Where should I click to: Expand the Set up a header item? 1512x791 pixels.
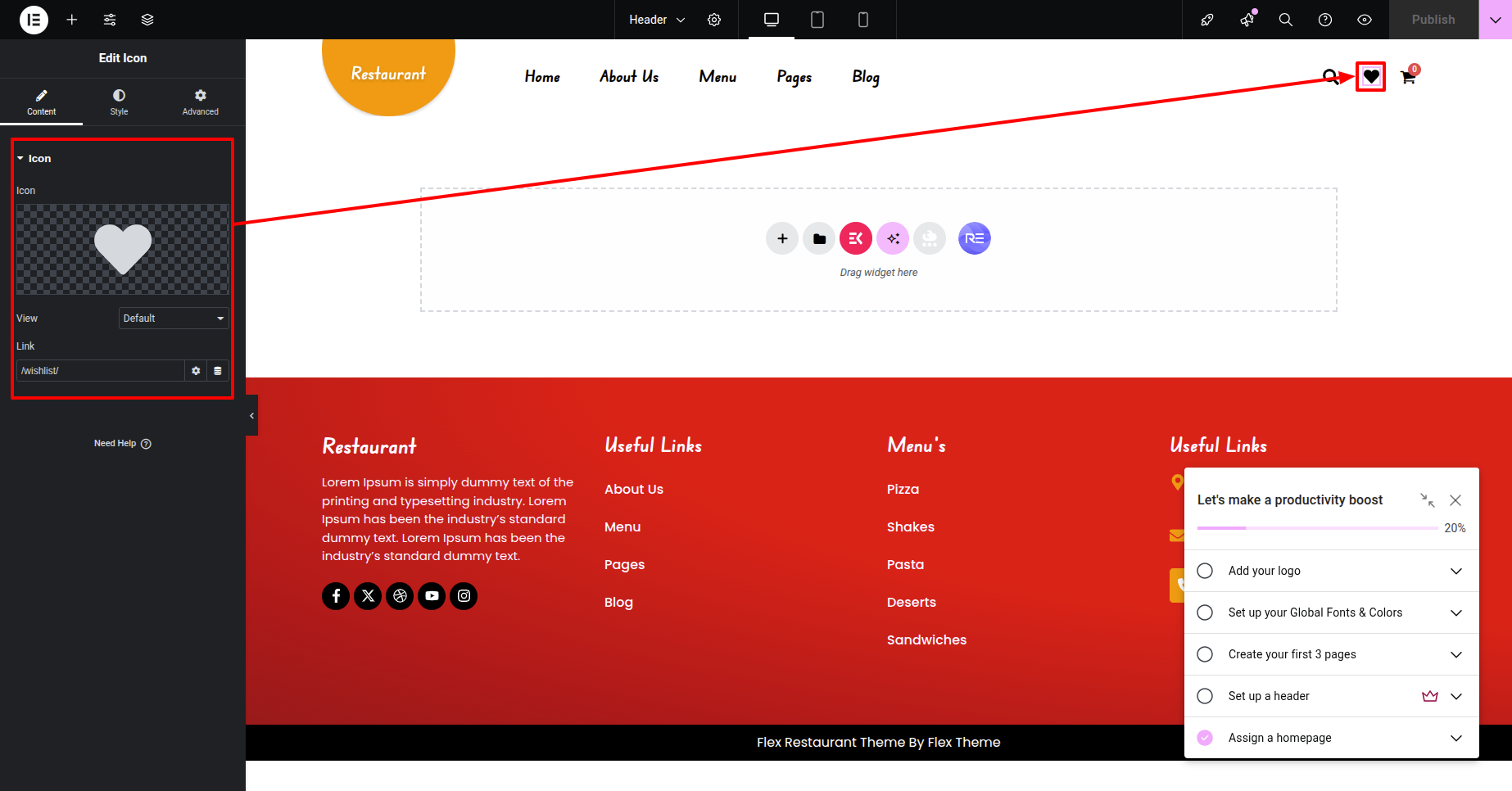pos(1455,696)
